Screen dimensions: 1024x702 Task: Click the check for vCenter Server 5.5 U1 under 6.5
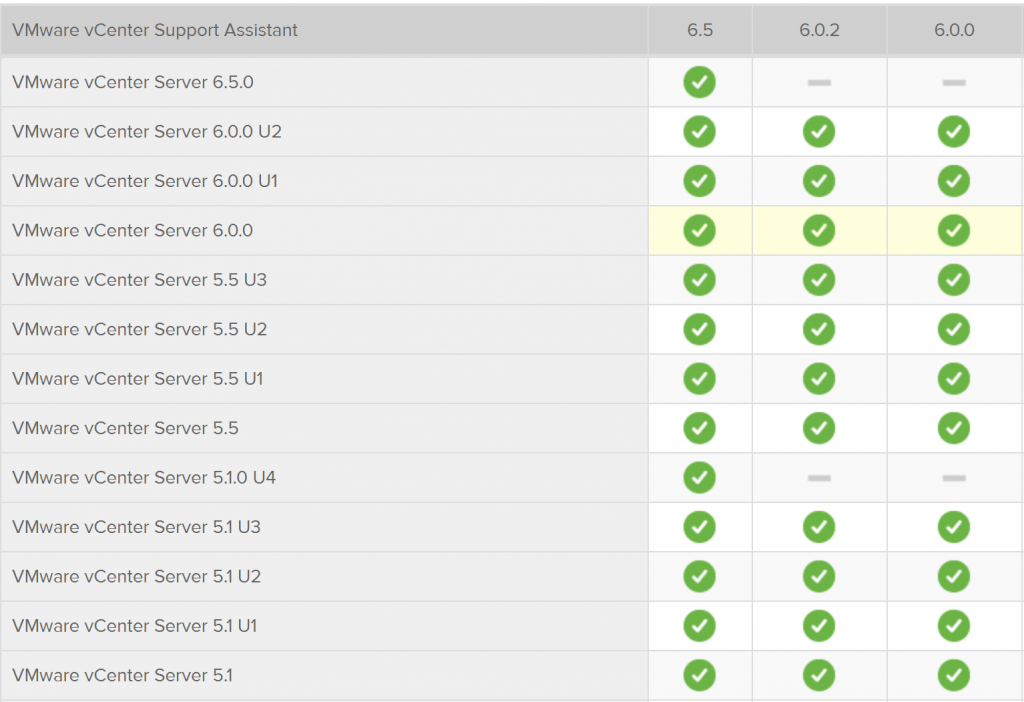coord(699,379)
